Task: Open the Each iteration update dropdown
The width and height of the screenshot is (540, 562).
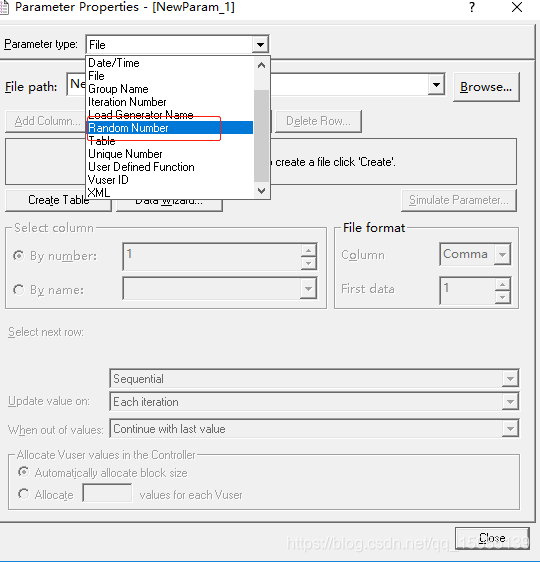Action: [x=510, y=402]
